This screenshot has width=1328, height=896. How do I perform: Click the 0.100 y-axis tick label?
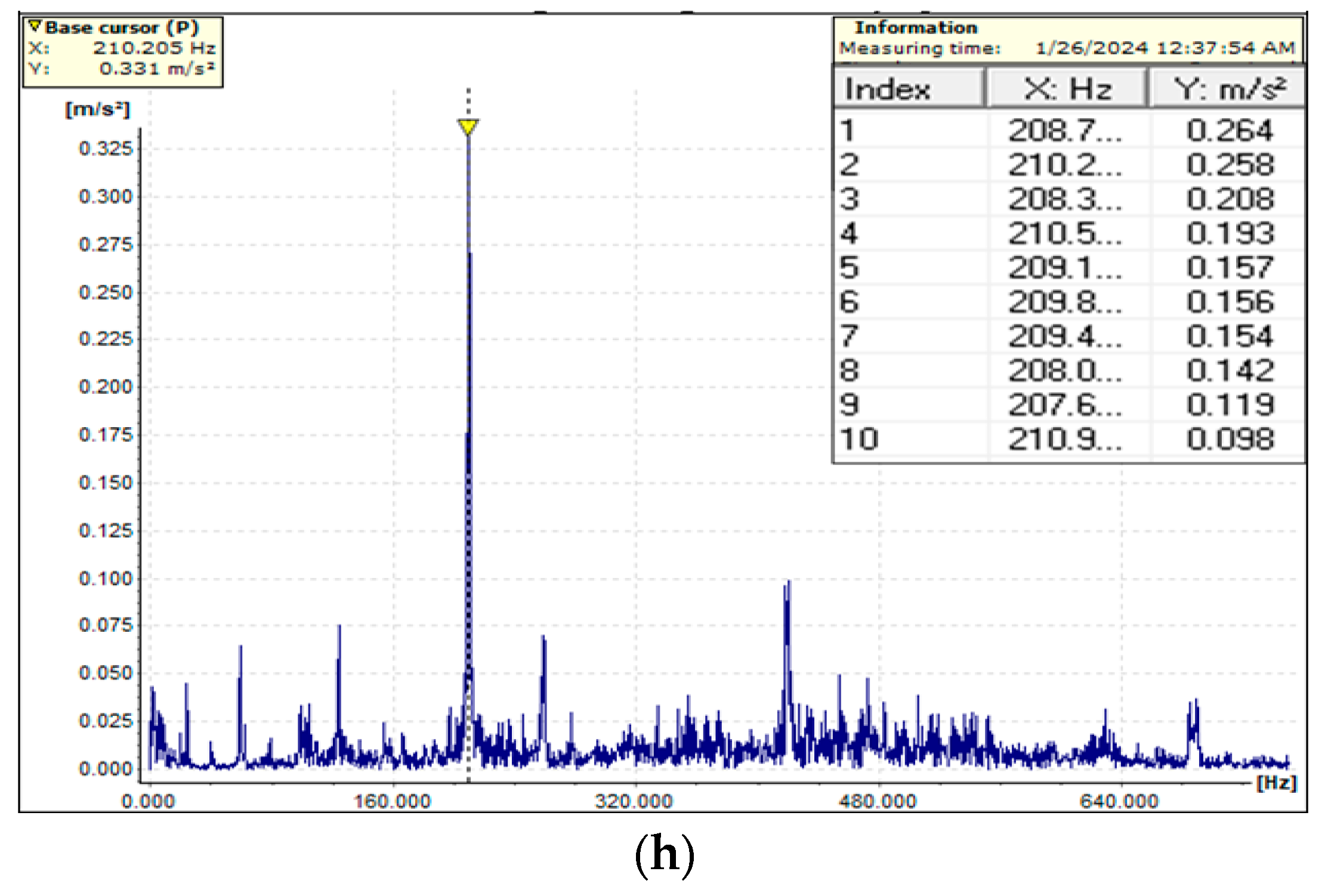pyautogui.click(x=106, y=579)
